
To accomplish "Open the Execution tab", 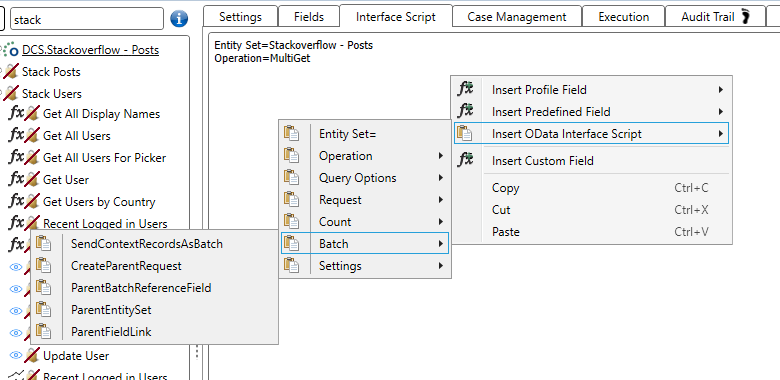I will (x=623, y=16).
